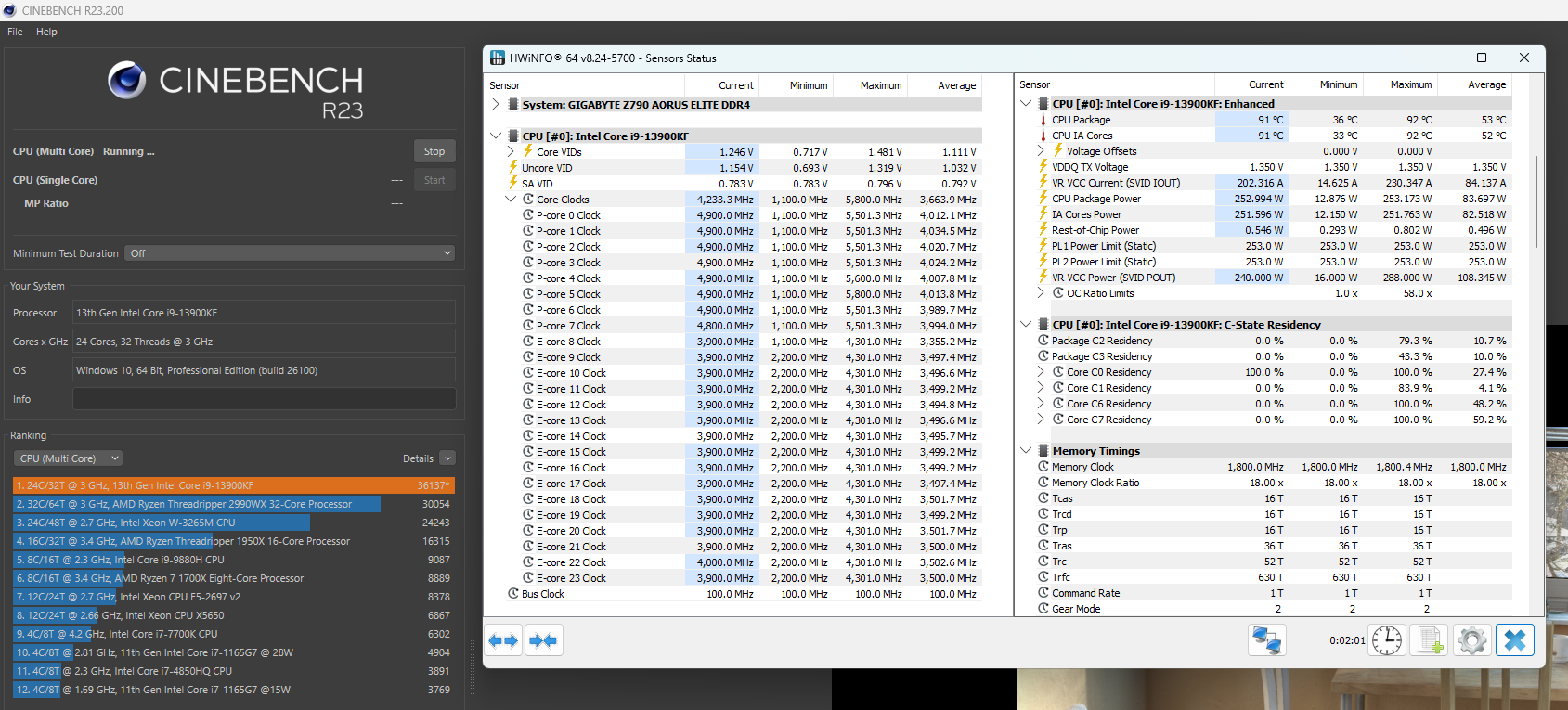Click the collapse columns arrows icon
This screenshot has width=1568, height=710.
click(544, 640)
